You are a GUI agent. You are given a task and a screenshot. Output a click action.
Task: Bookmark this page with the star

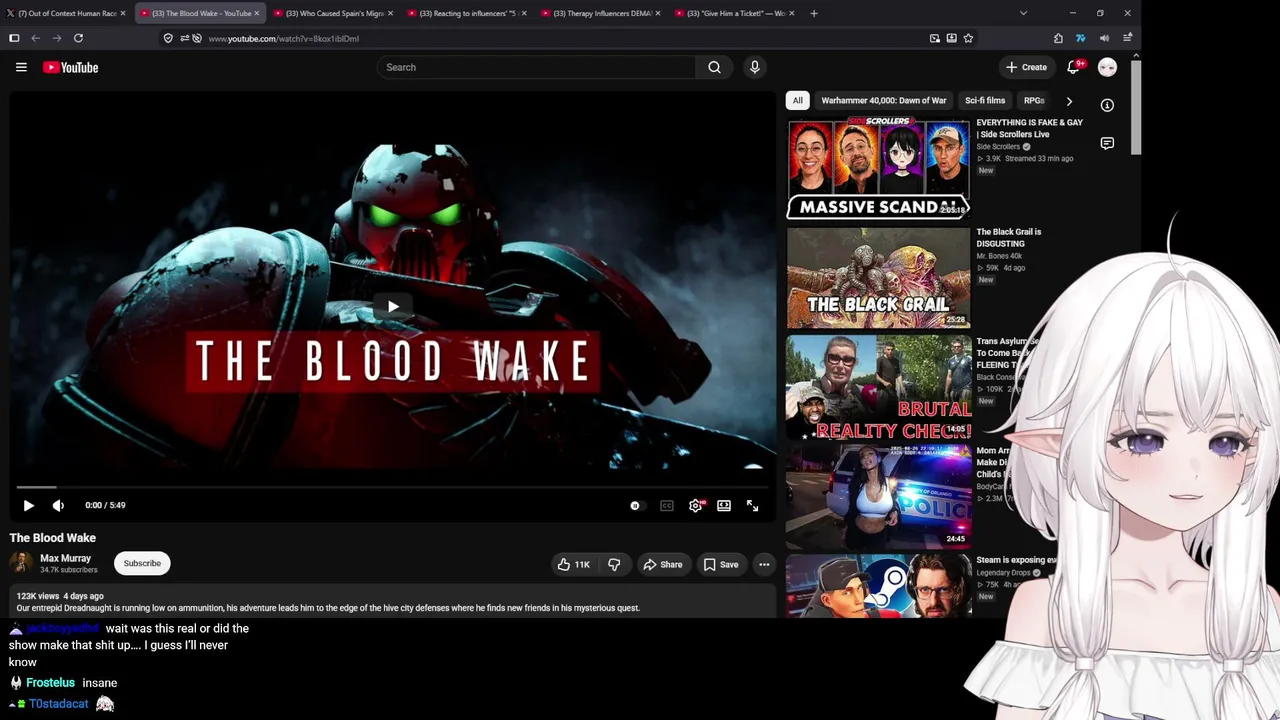(968, 38)
